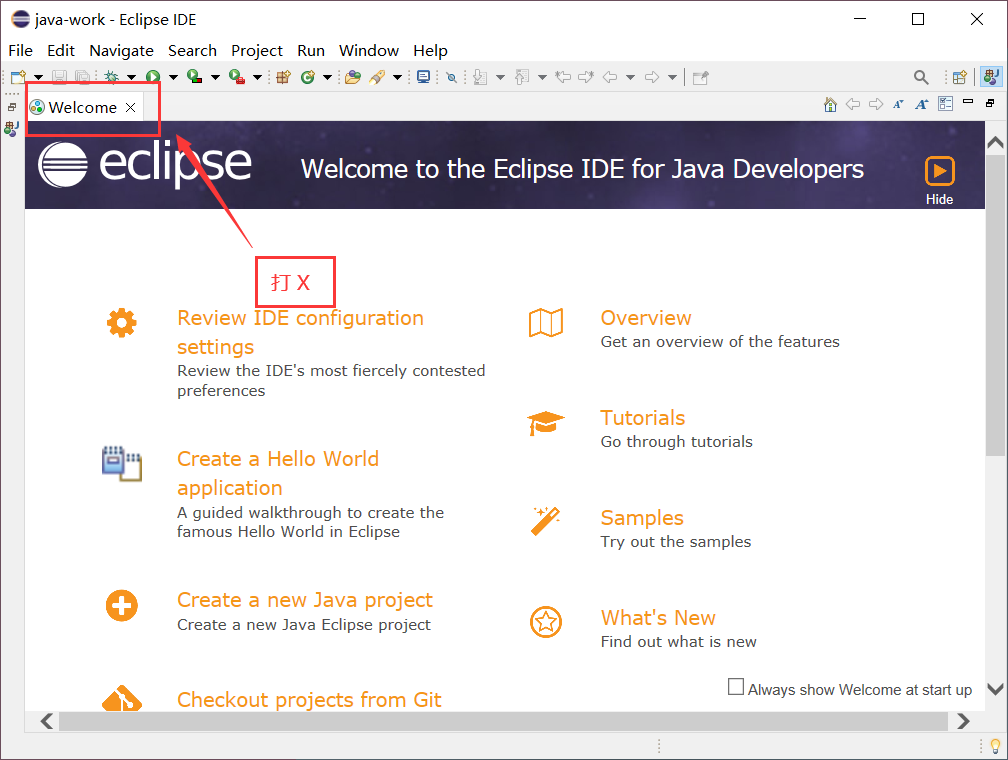Expand the Previous Annotation dropdown arrow
Image resolution: width=1008 pixels, height=760 pixels.
542,78
